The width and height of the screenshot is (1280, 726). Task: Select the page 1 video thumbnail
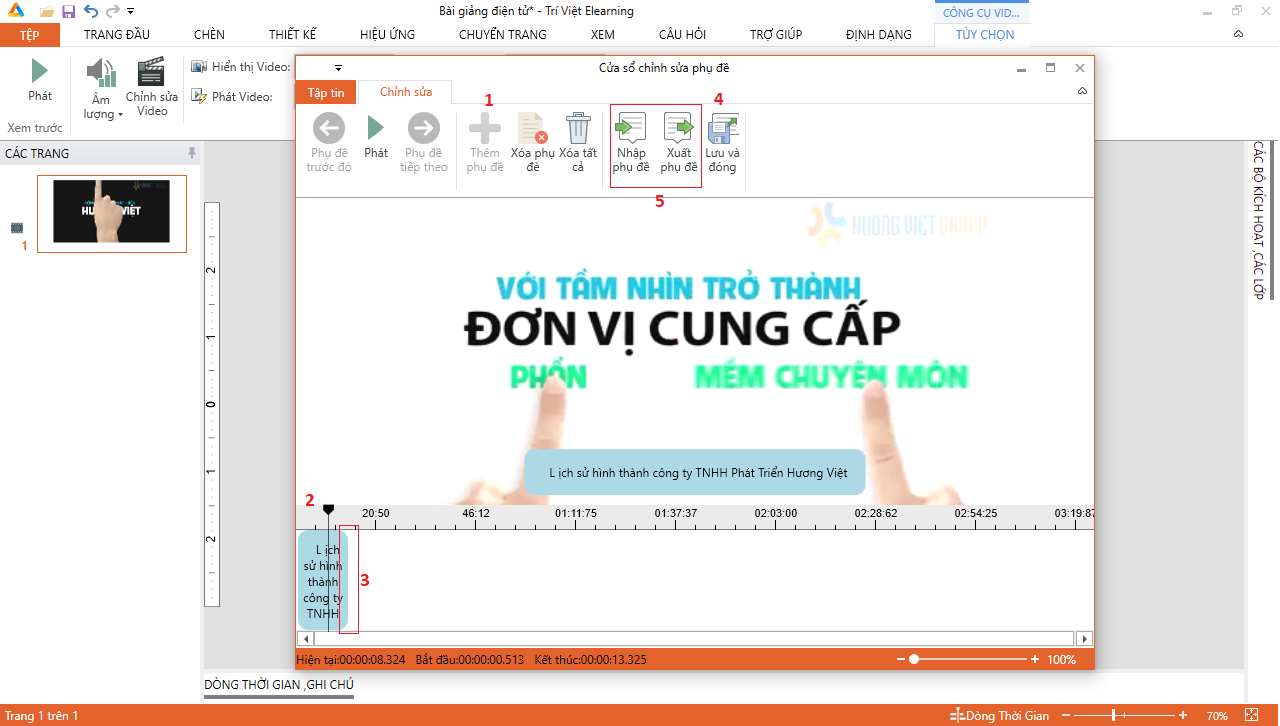112,214
